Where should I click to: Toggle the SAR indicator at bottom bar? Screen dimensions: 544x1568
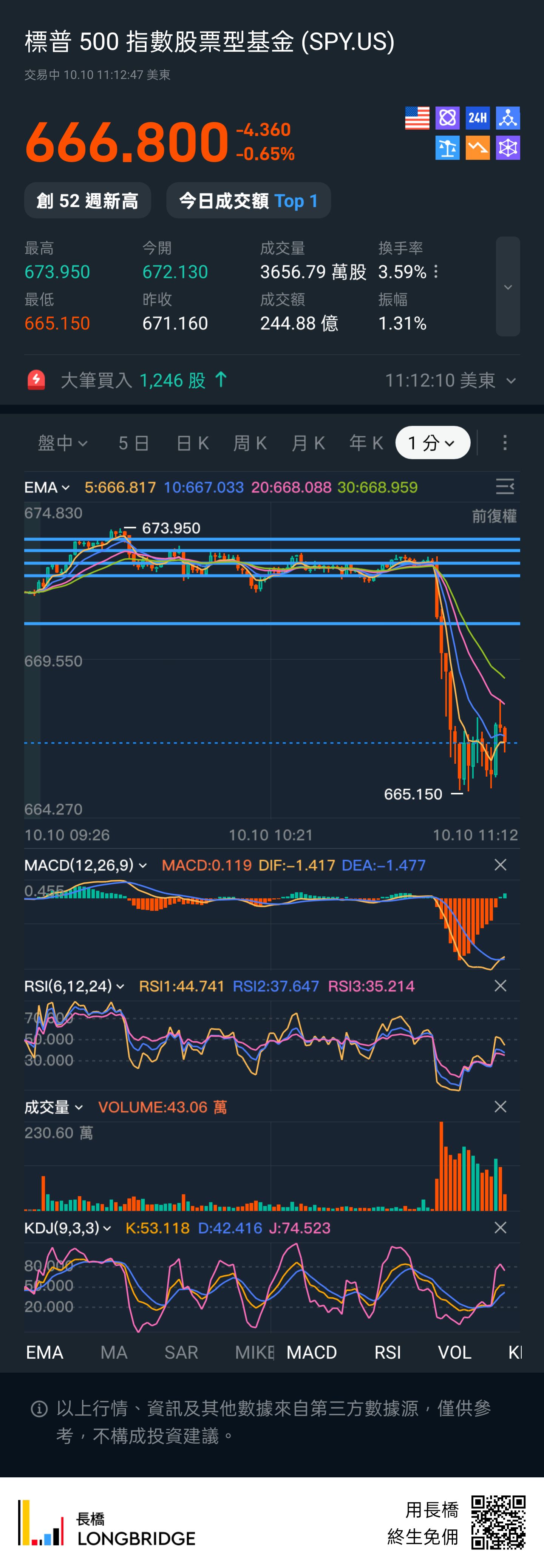tap(181, 1353)
